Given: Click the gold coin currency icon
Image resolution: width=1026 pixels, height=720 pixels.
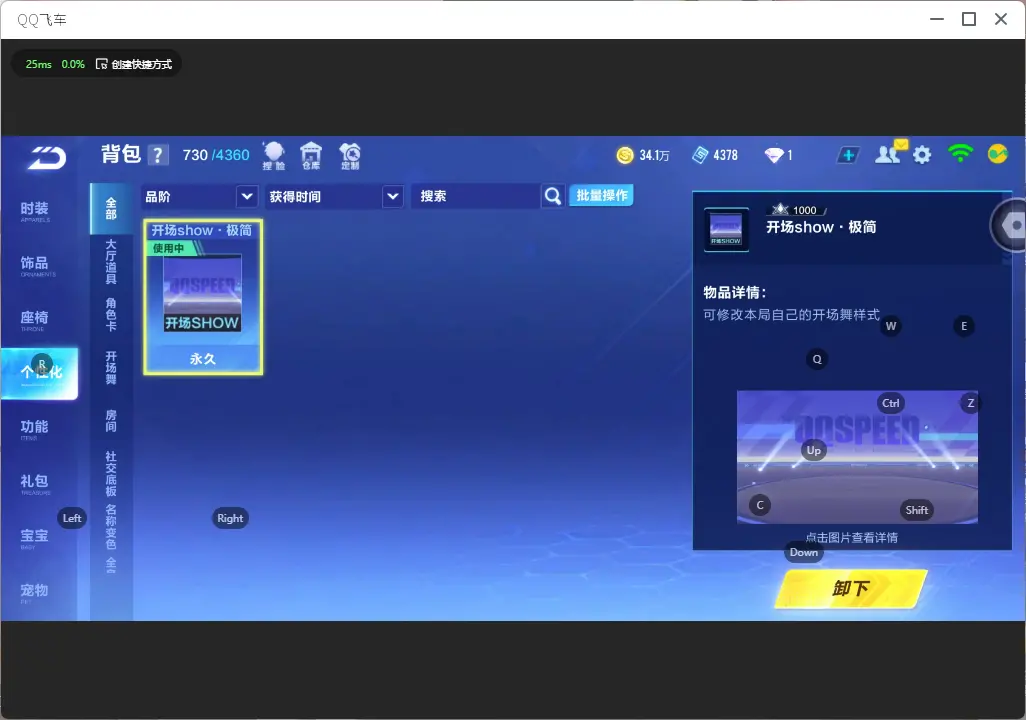Looking at the screenshot, I should pyautogui.click(x=625, y=155).
